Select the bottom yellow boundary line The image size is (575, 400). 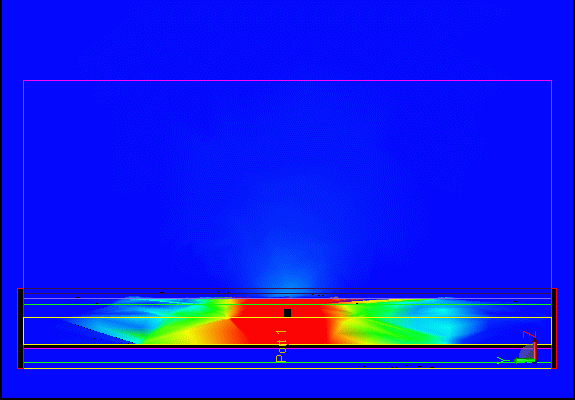[288, 368]
